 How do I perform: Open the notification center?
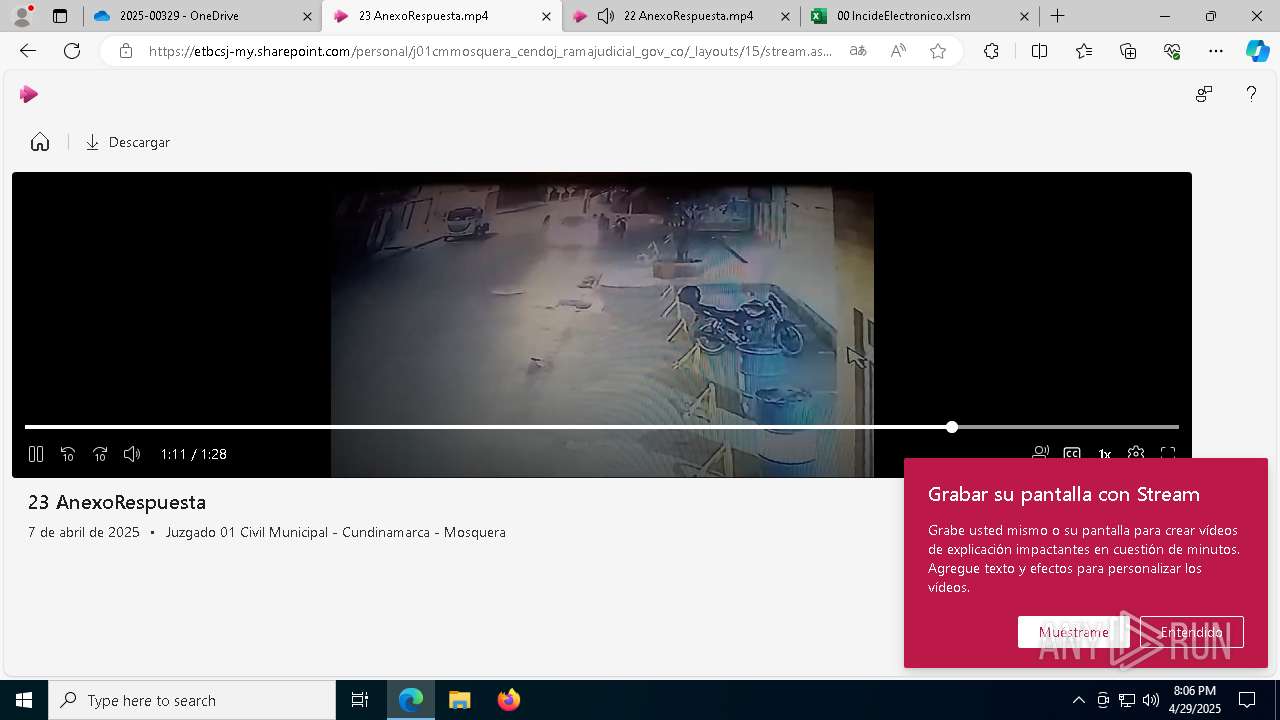pyautogui.click(x=1247, y=700)
